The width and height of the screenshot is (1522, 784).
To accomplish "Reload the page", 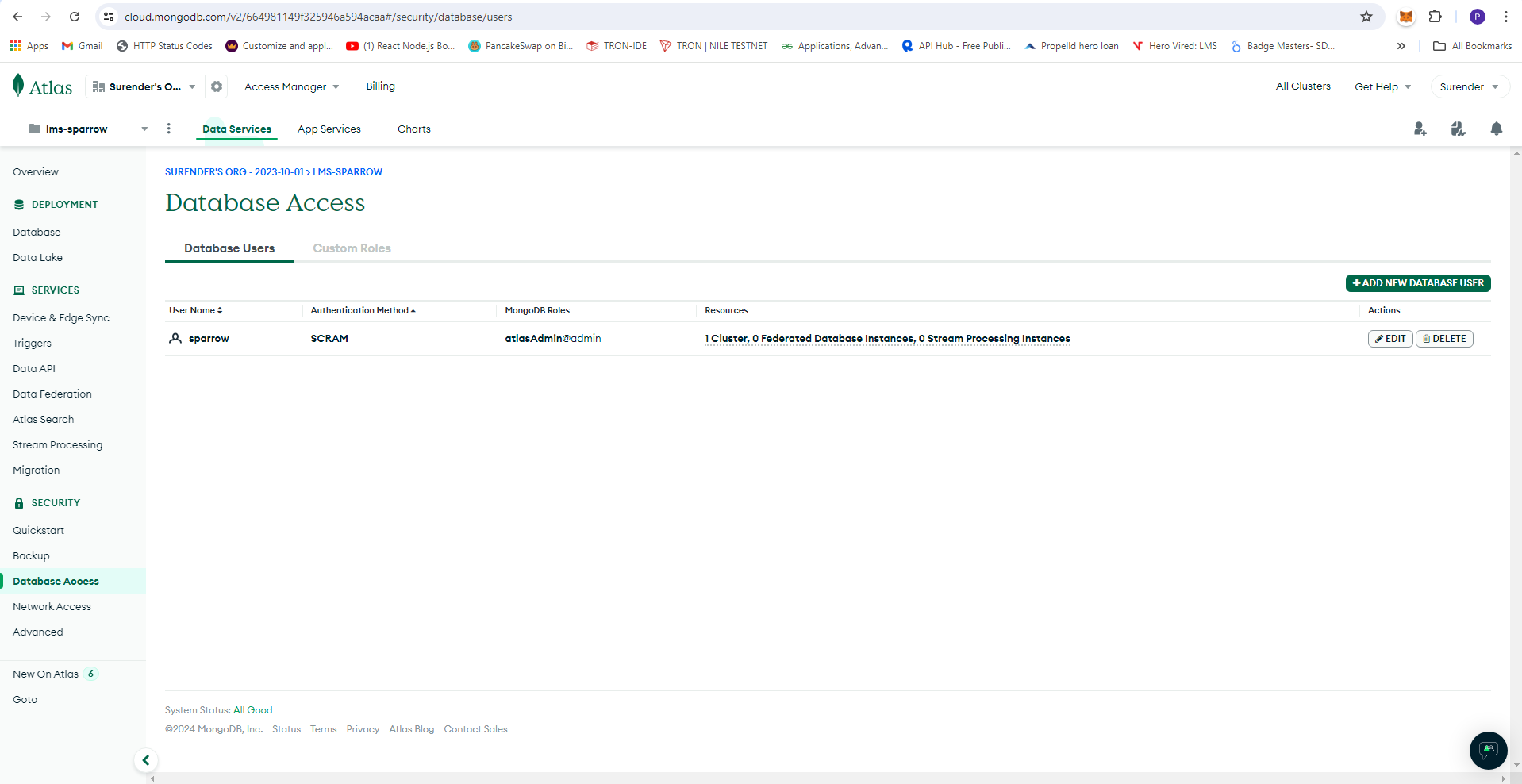I will [75, 17].
